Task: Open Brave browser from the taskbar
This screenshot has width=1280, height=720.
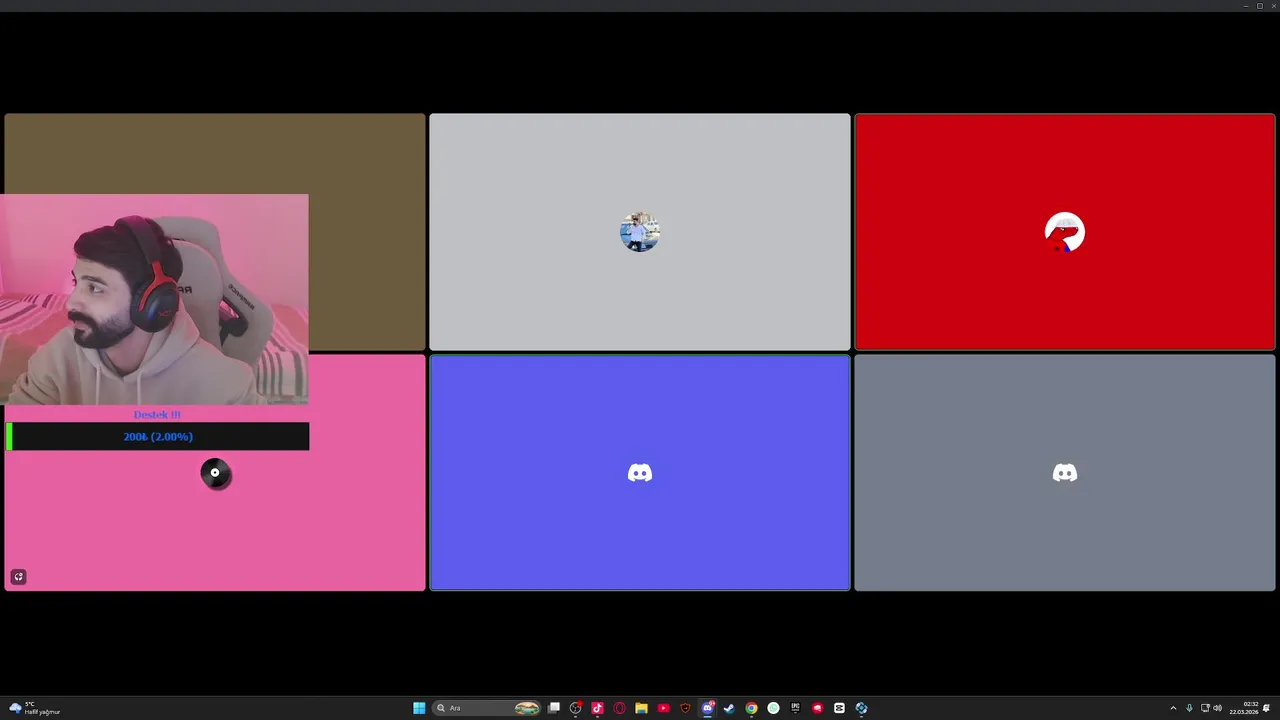Action: [685, 708]
